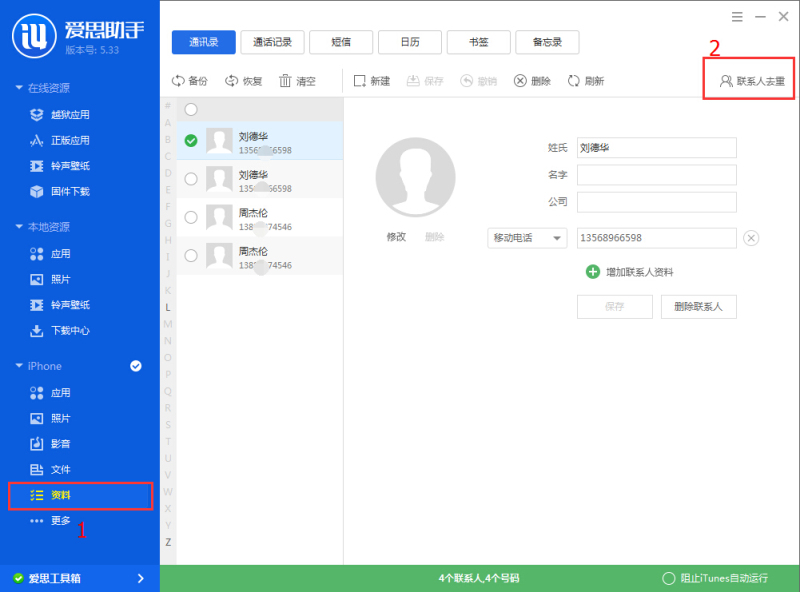Collapse the iPhone sidebar section
The width and height of the screenshot is (800, 592).
click(x=42, y=366)
